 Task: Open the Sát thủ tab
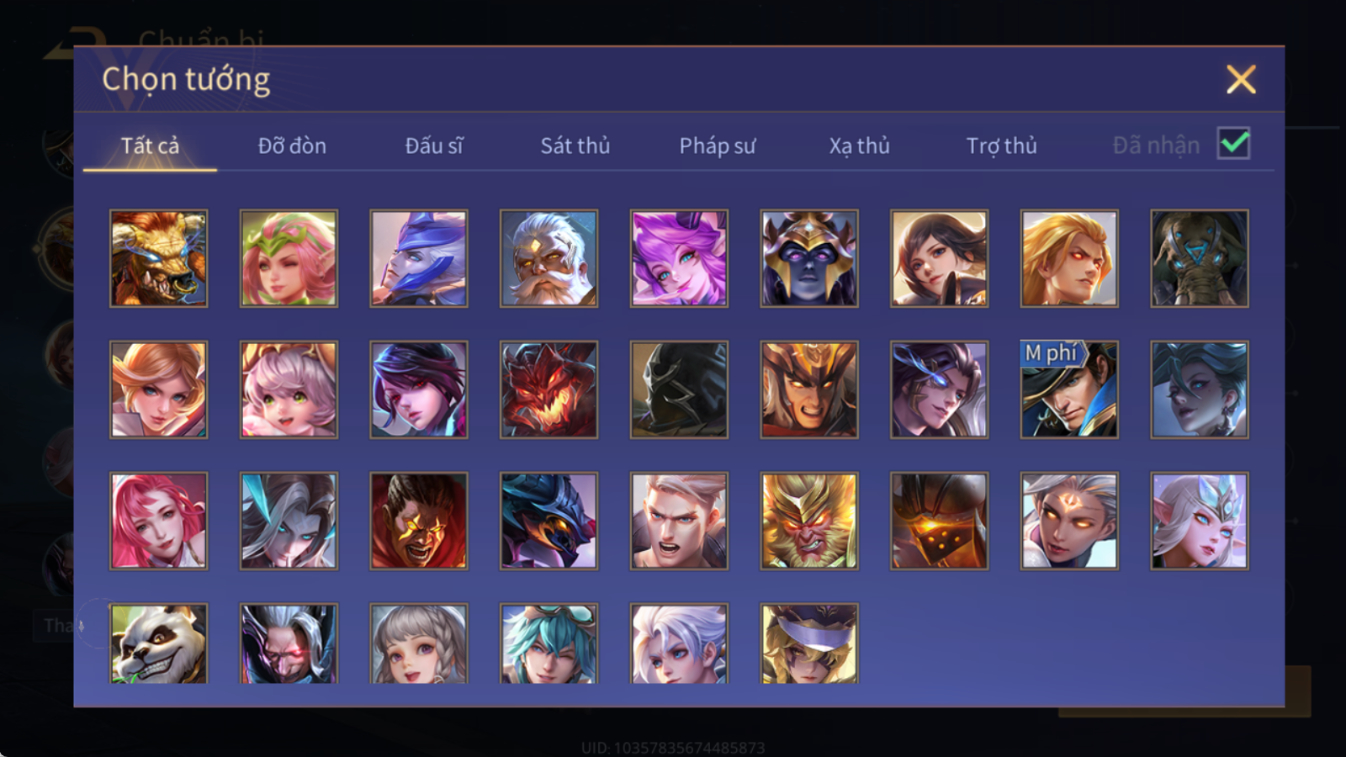pyautogui.click(x=575, y=146)
